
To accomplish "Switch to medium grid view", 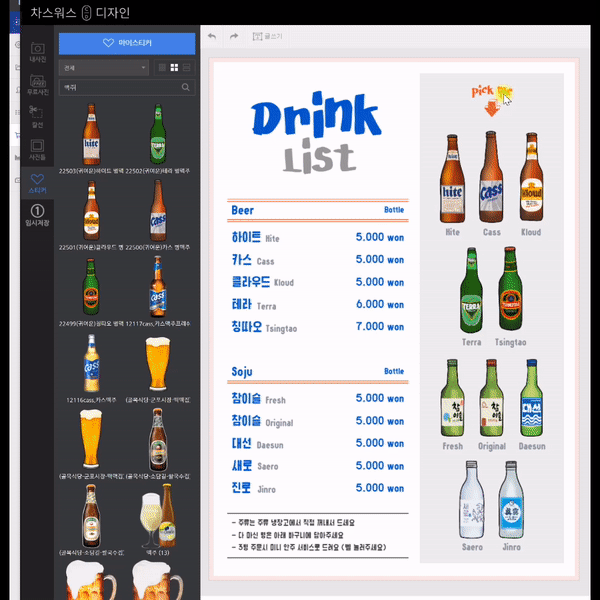I will coord(174,68).
